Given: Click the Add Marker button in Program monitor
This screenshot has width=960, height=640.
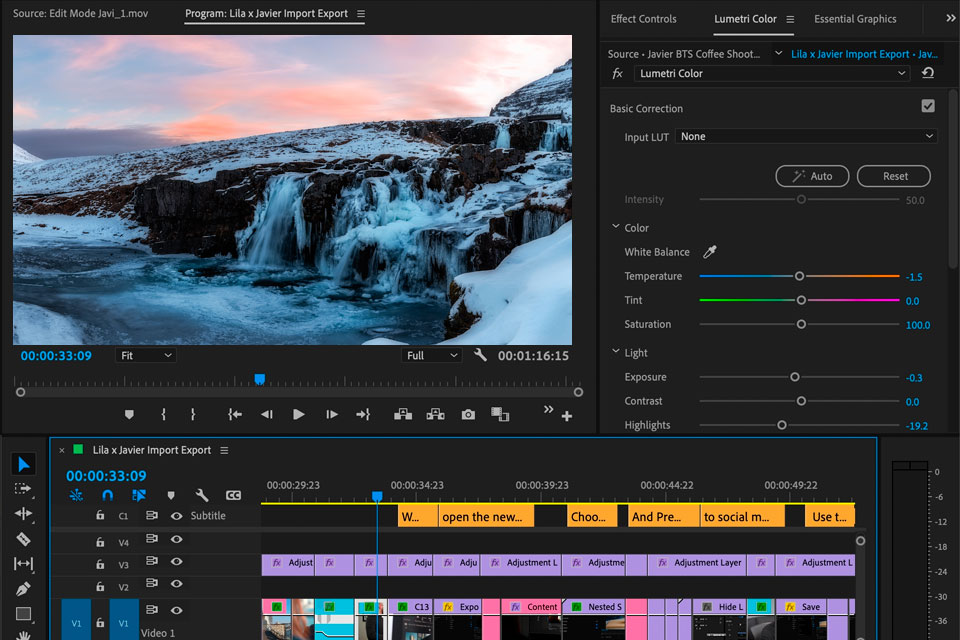Looking at the screenshot, I should 129,415.
